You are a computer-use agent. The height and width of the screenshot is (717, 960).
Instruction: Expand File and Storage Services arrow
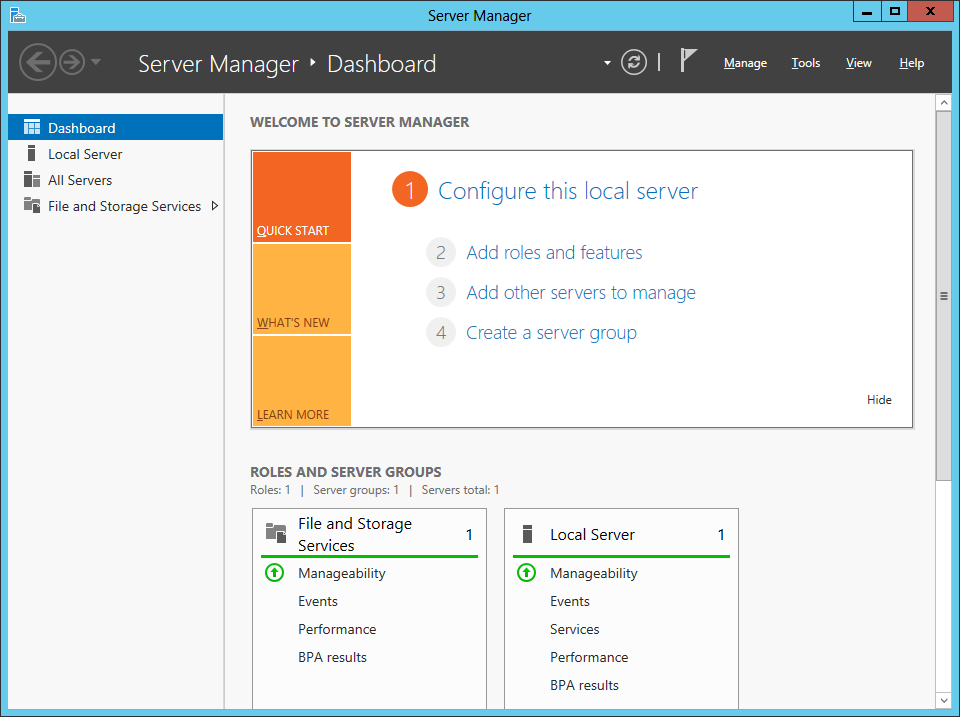coord(214,206)
